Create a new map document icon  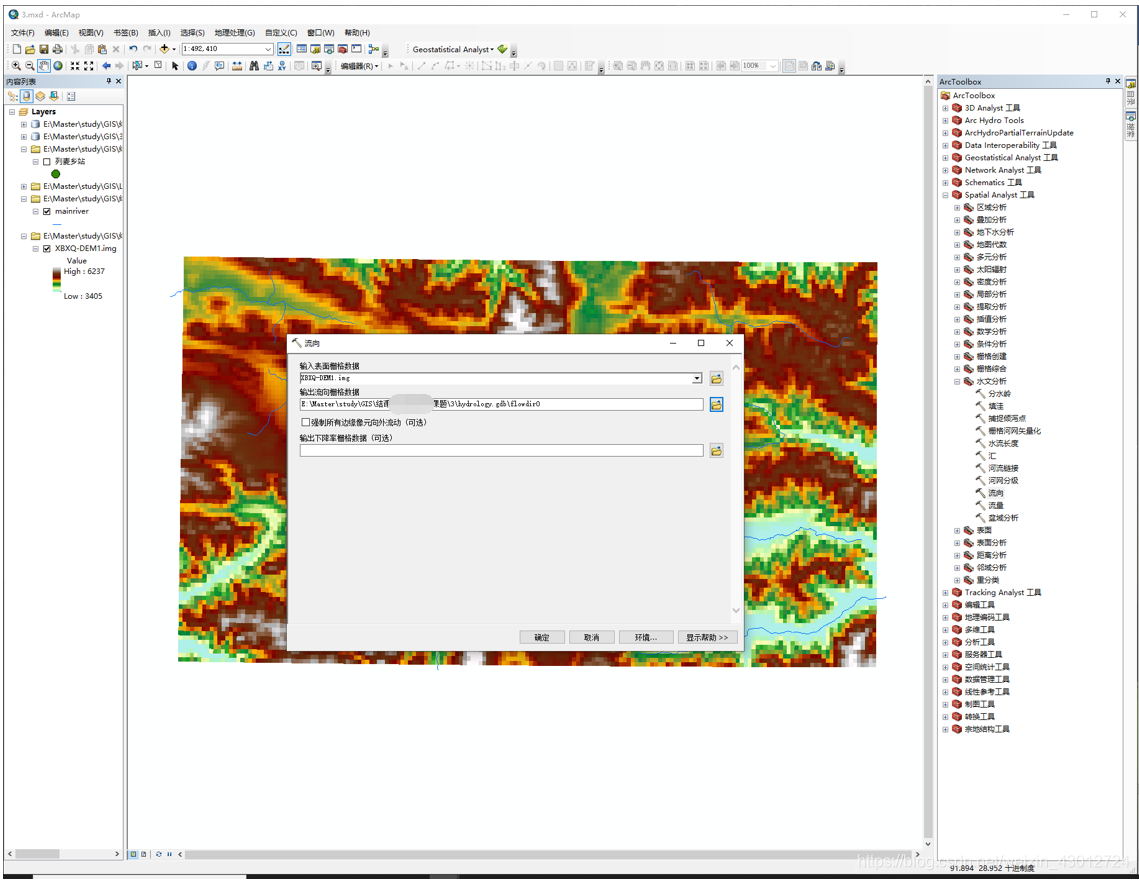16,49
